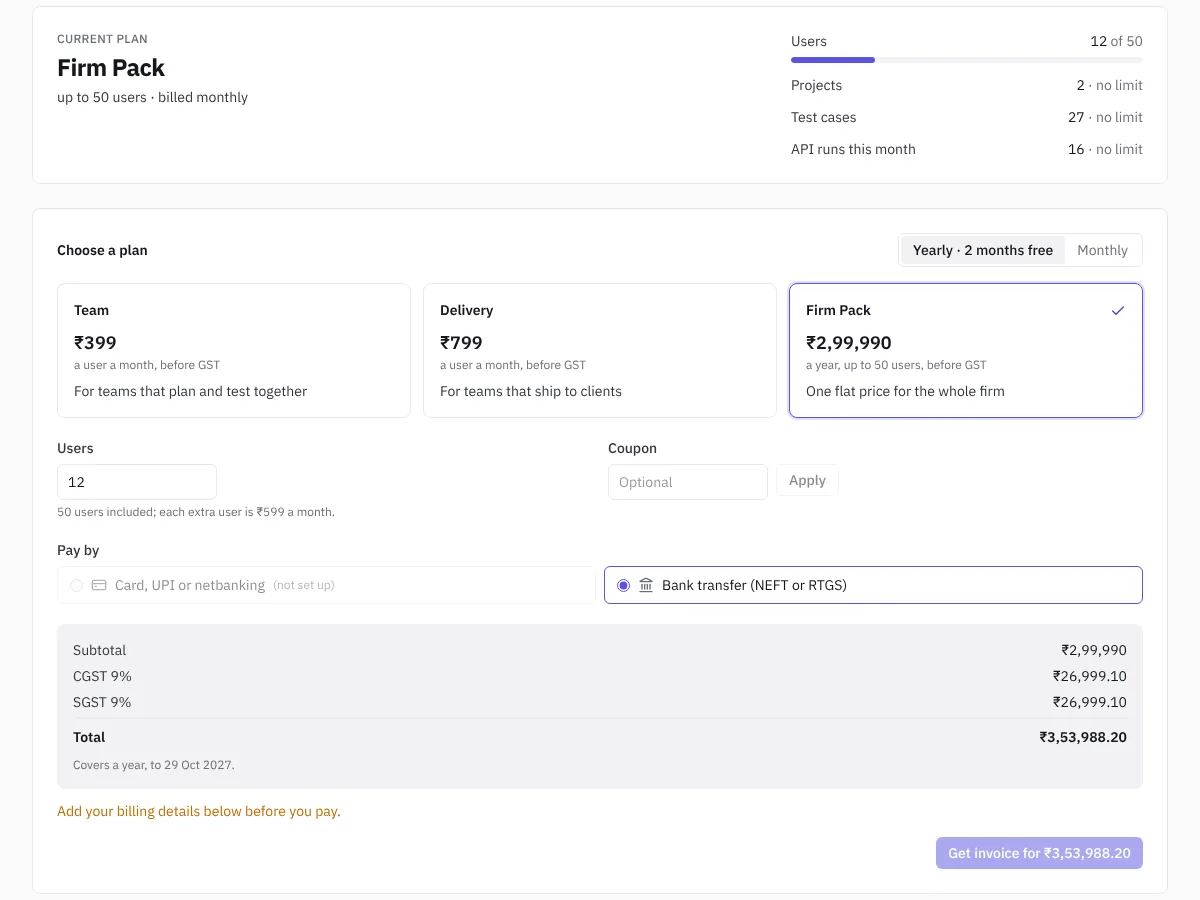Viewport: 1200px width, 900px height.
Task: Choose the Team plan card
Action: 234,350
